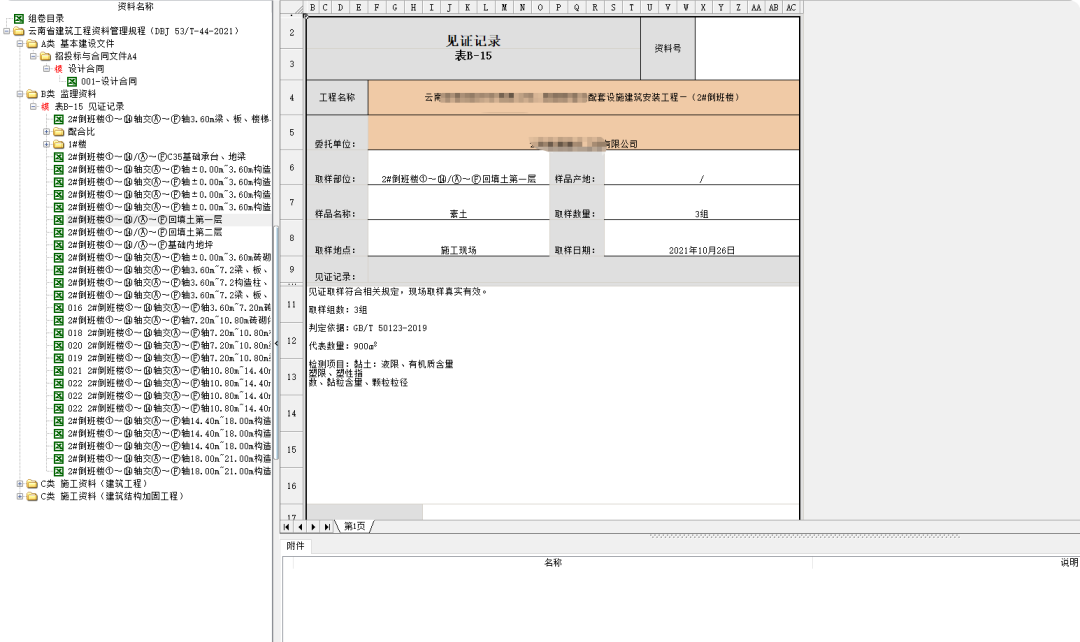This screenshot has width=1080, height=642.
Task: Collapse the A类 基本建设文件 node
Action: [20, 43]
